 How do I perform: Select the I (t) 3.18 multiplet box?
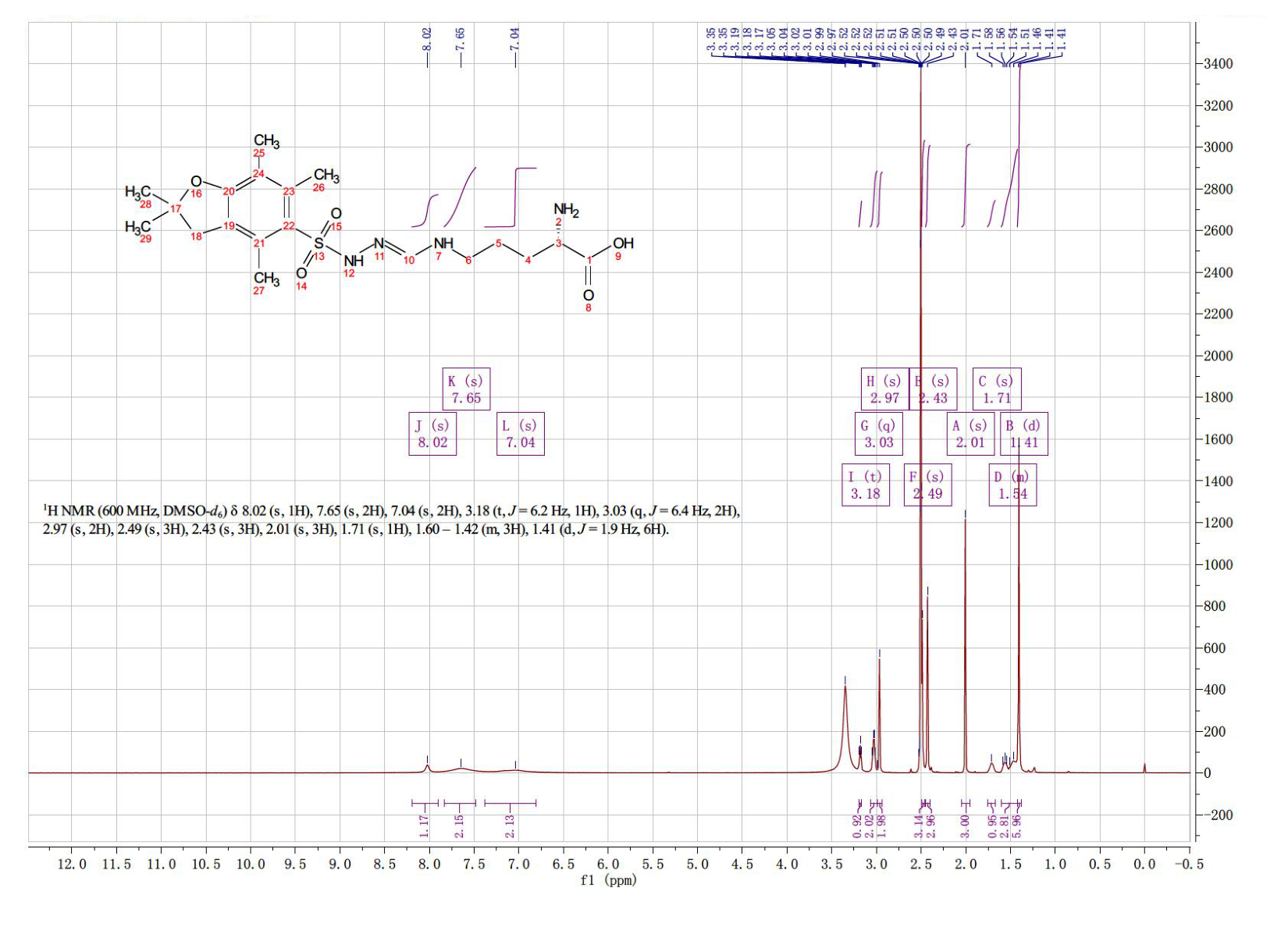866,485
